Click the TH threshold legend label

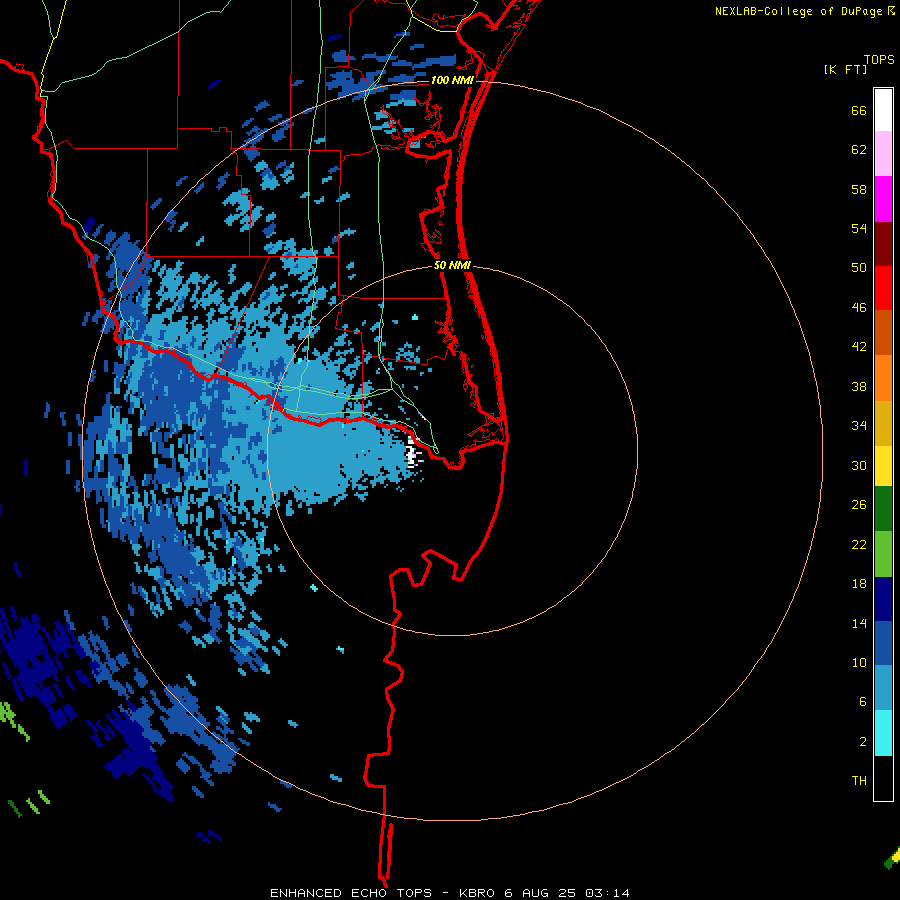point(859,781)
